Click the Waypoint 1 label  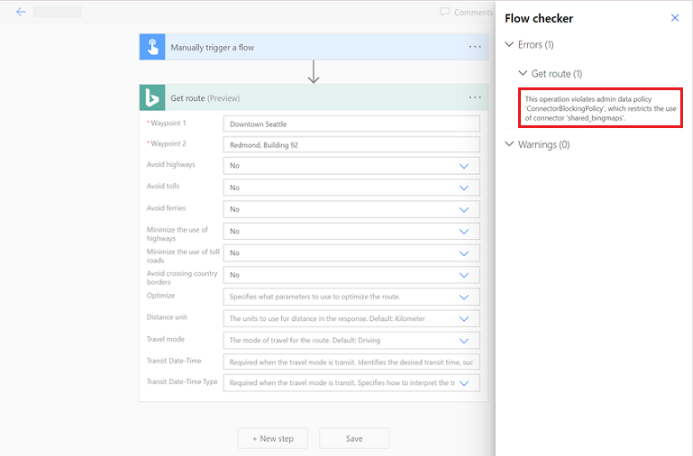(x=167, y=123)
